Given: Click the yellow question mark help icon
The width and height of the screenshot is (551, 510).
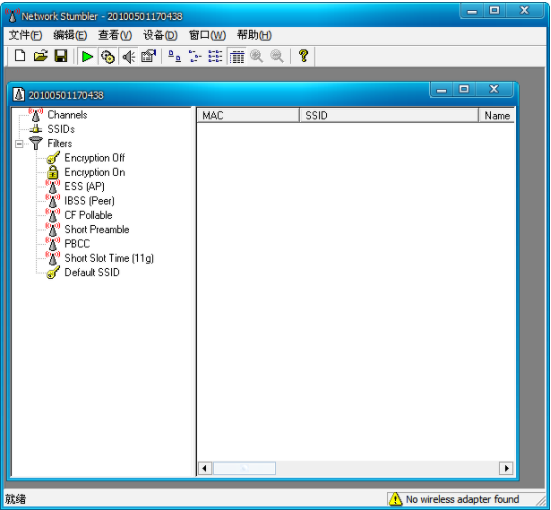Looking at the screenshot, I should point(303,56).
